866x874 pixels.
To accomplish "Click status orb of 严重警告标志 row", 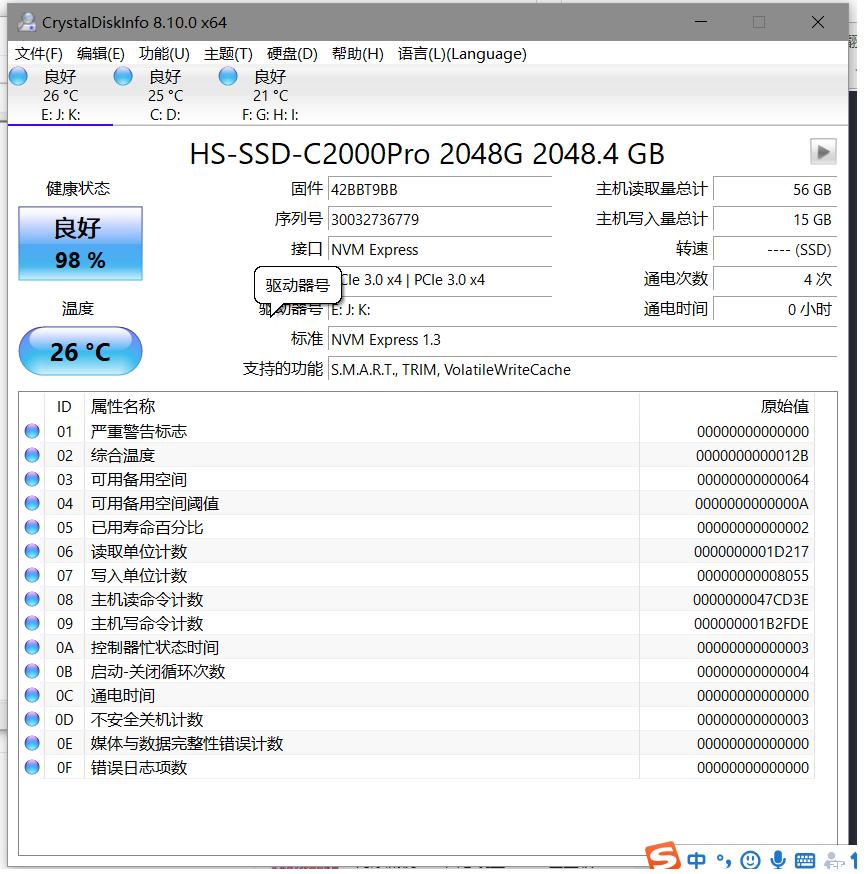I will coord(32,431).
